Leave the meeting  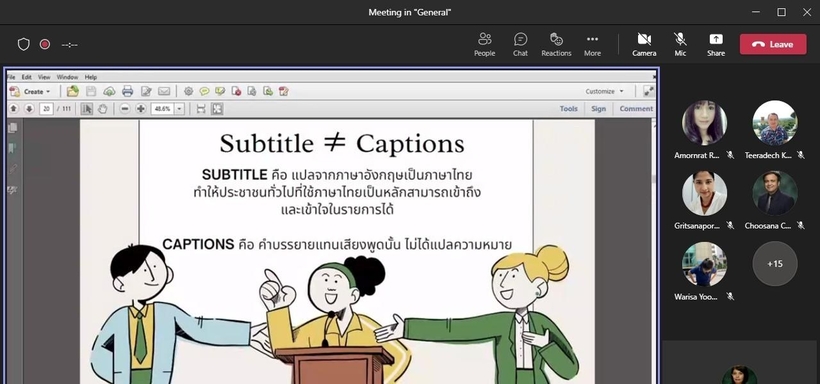pos(773,44)
